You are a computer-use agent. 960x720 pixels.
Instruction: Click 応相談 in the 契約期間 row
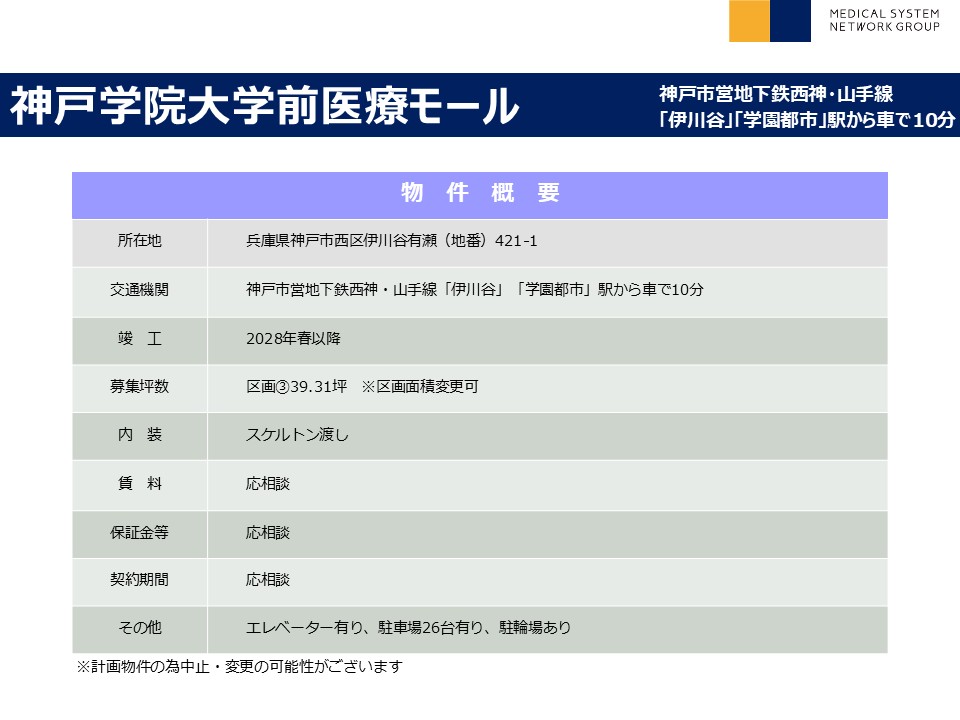[268, 579]
